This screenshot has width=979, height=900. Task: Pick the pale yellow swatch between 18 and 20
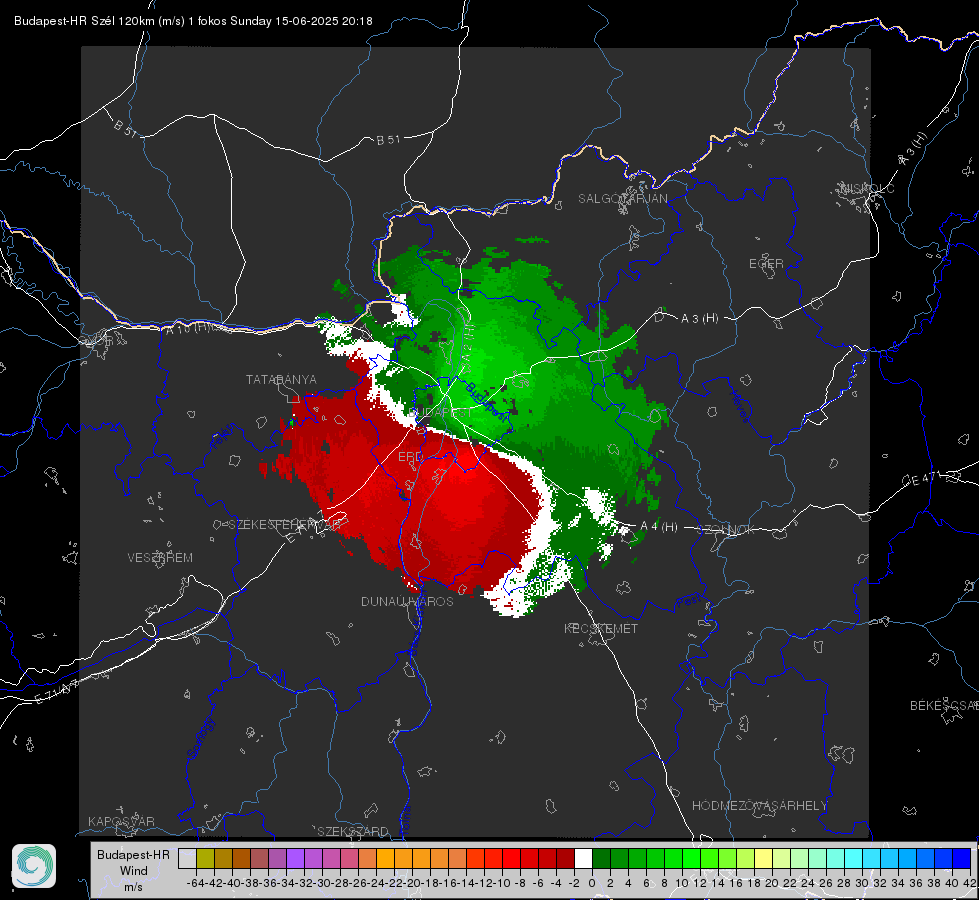coord(763,858)
